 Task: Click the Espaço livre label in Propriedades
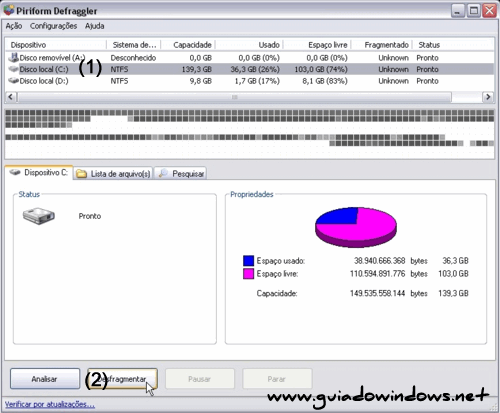coord(277,274)
